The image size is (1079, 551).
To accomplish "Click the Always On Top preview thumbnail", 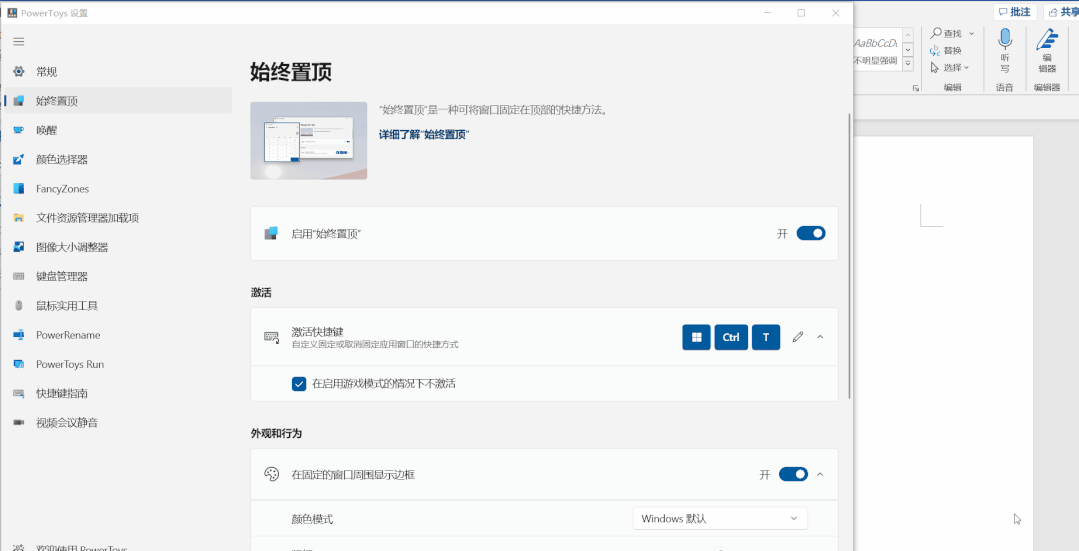I will [308, 141].
